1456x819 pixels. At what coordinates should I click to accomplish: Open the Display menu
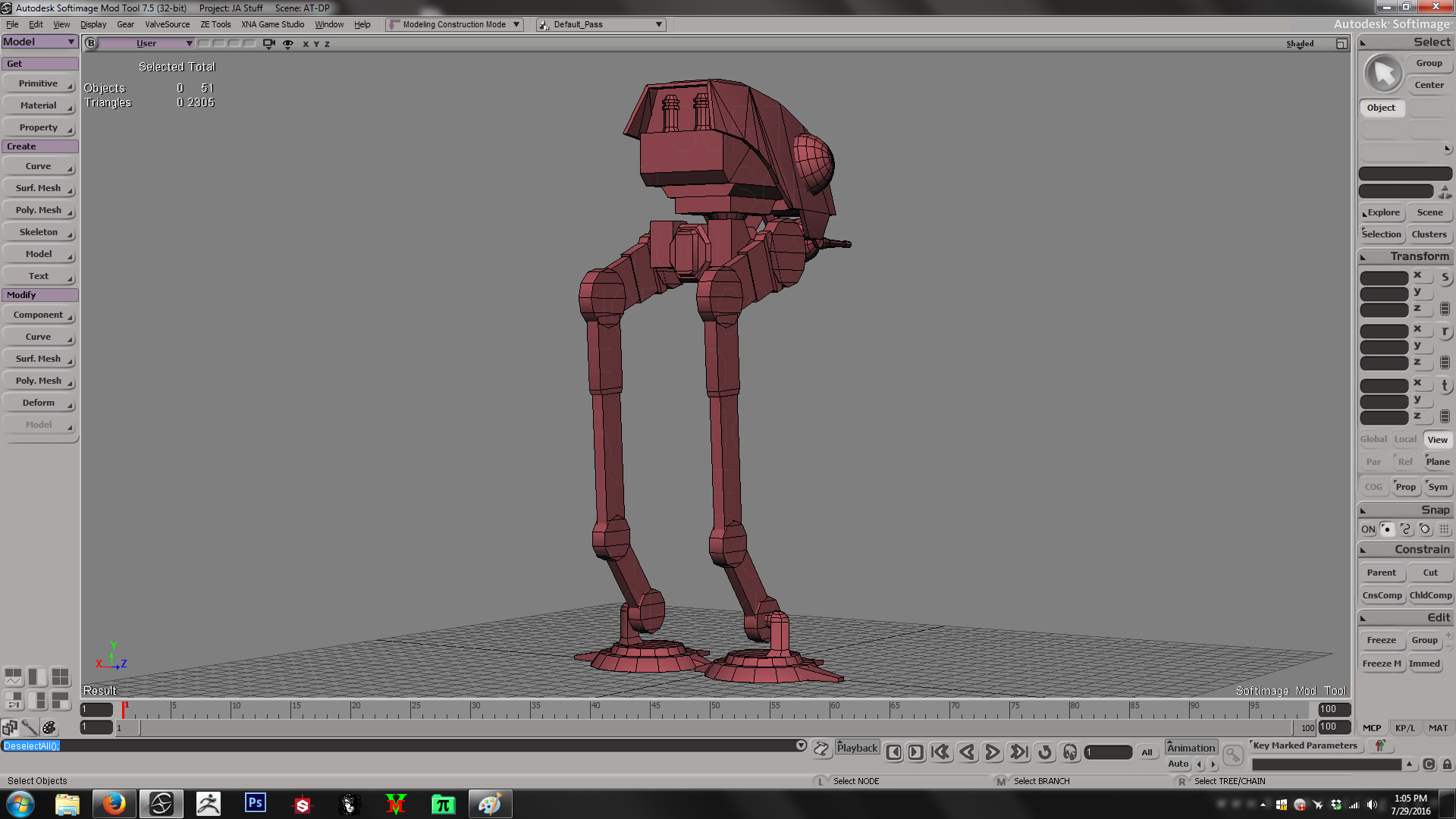coord(93,24)
